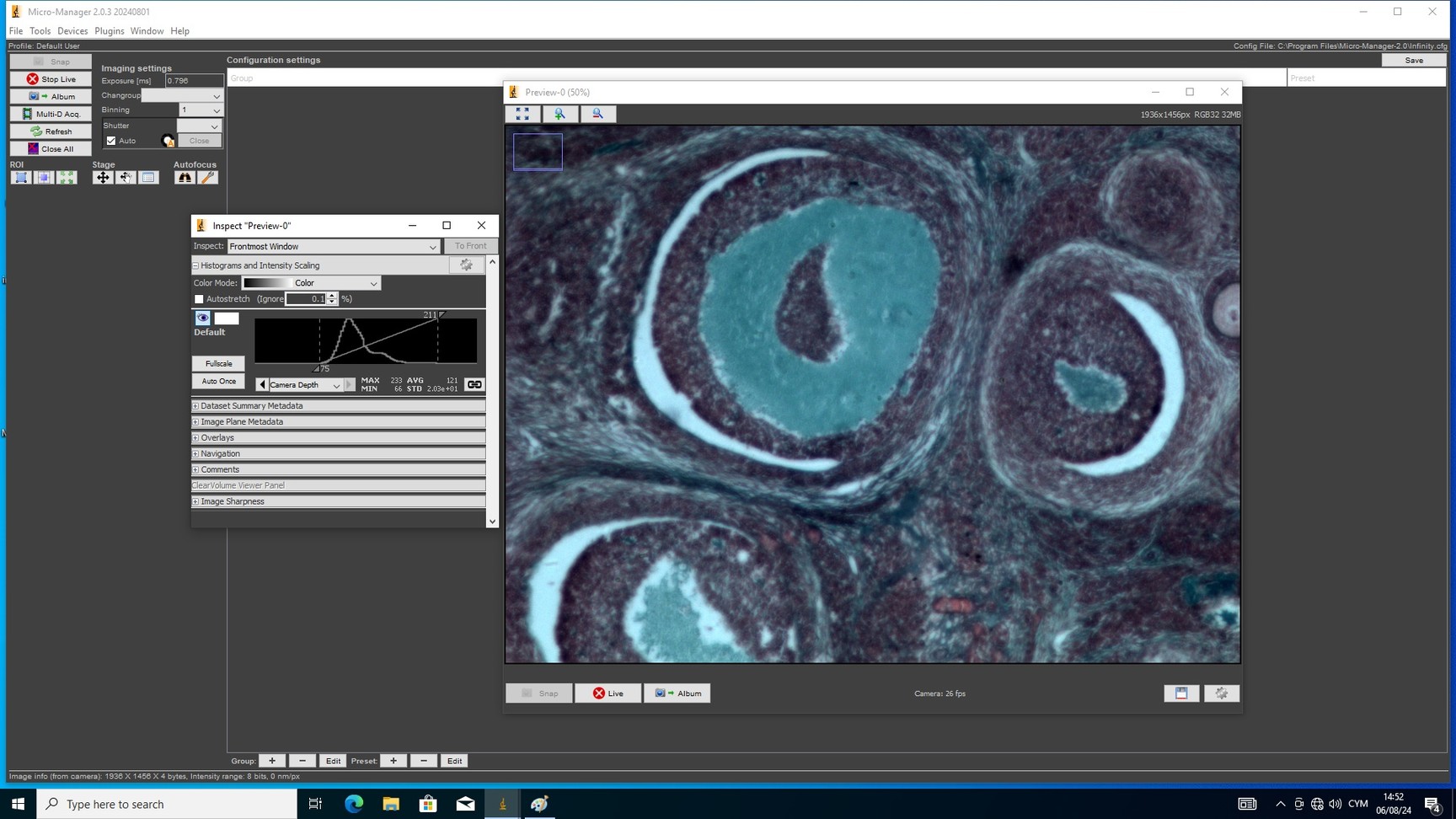Click the stage move arrows icon
The width and height of the screenshot is (1456, 819).
point(103,178)
